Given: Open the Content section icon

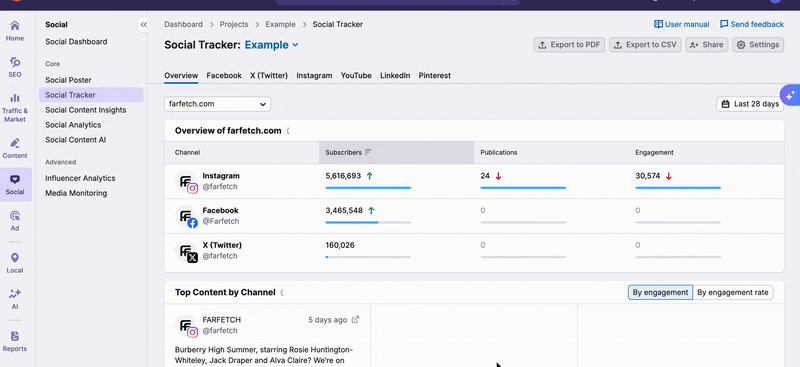Looking at the screenshot, I should [x=15, y=143].
